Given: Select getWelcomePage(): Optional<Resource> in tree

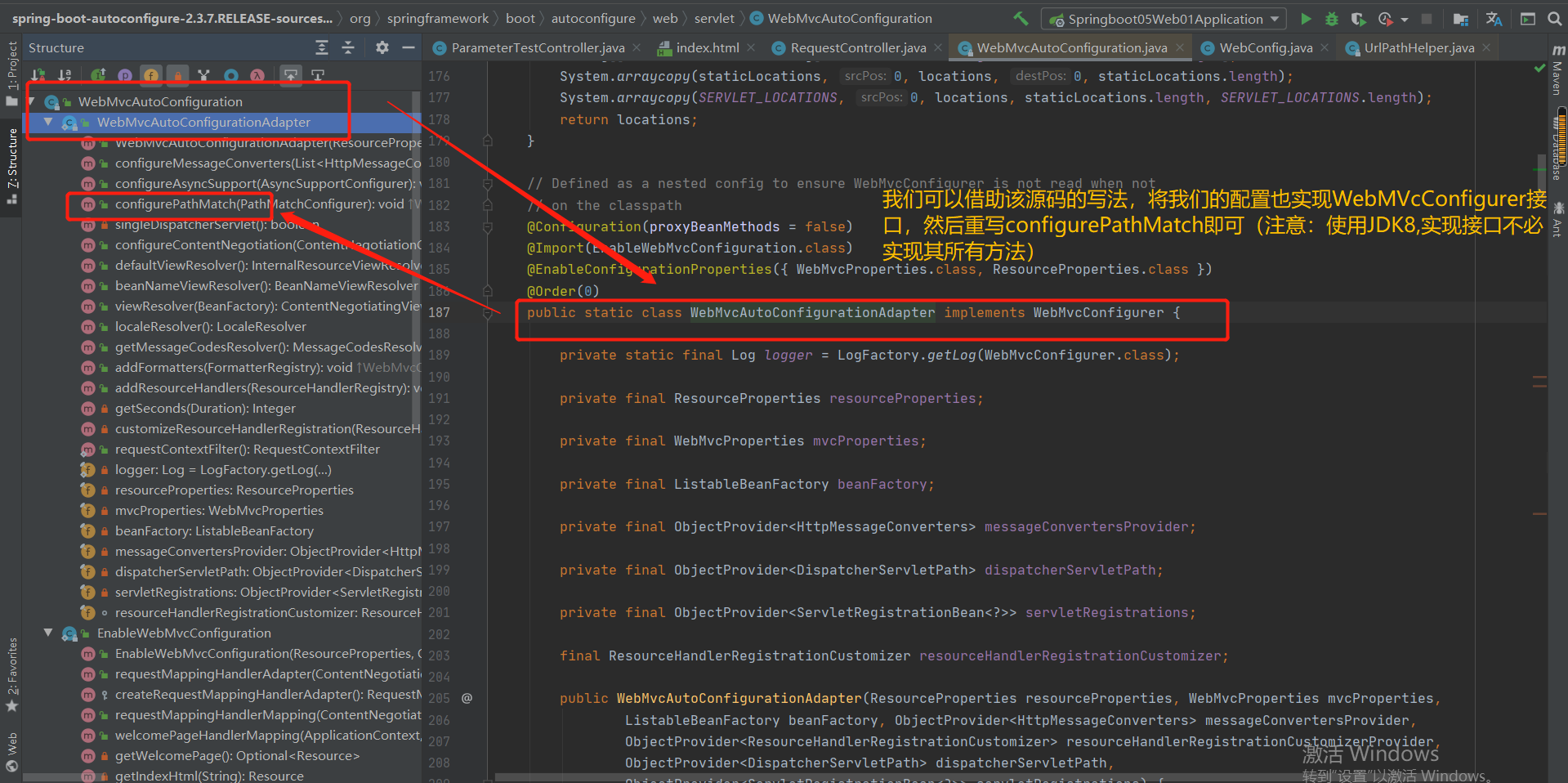Looking at the screenshot, I should point(220,755).
